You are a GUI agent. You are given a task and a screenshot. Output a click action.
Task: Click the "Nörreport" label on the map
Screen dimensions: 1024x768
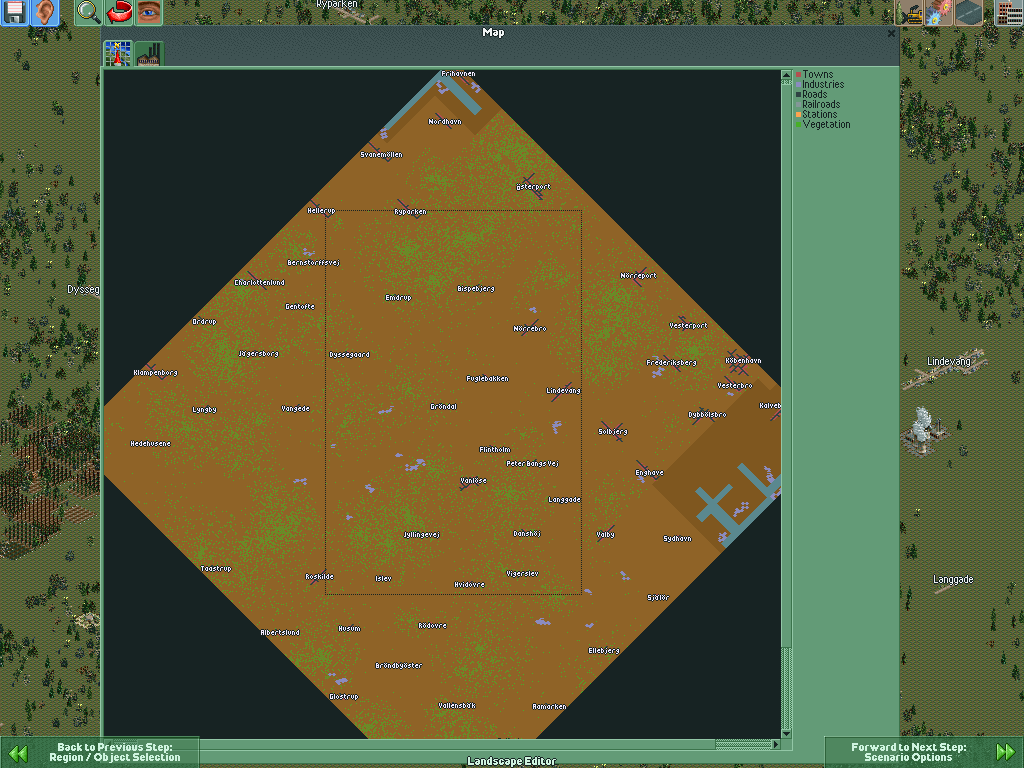[x=639, y=276]
